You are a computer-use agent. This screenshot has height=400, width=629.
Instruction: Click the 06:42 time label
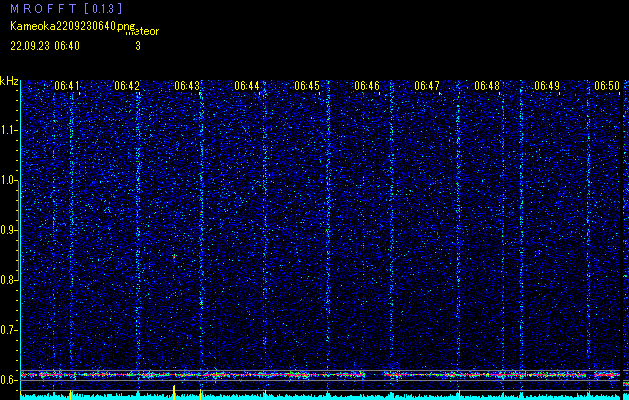coord(127,86)
